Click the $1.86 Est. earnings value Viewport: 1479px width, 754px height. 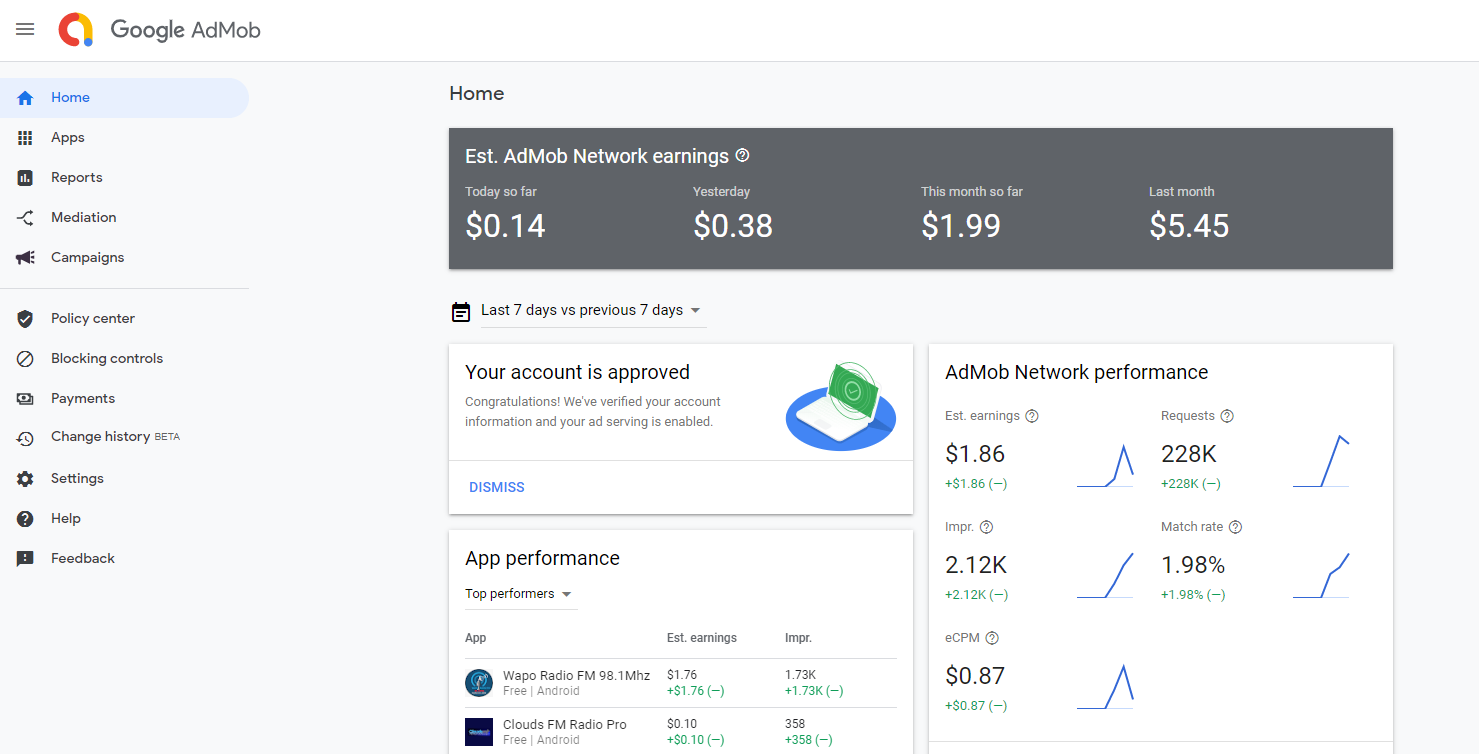click(x=975, y=454)
